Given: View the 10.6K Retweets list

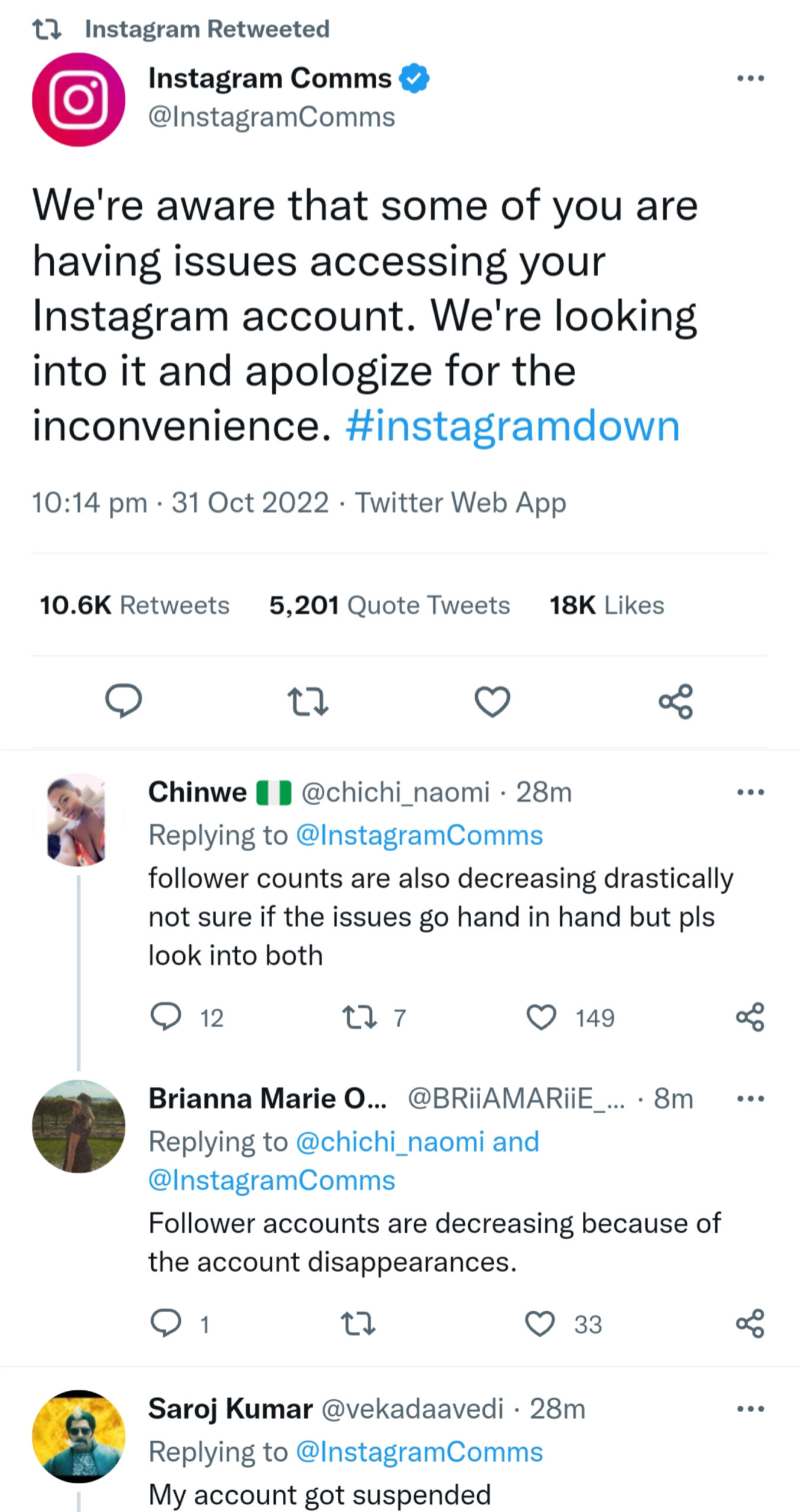Looking at the screenshot, I should point(135,605).
